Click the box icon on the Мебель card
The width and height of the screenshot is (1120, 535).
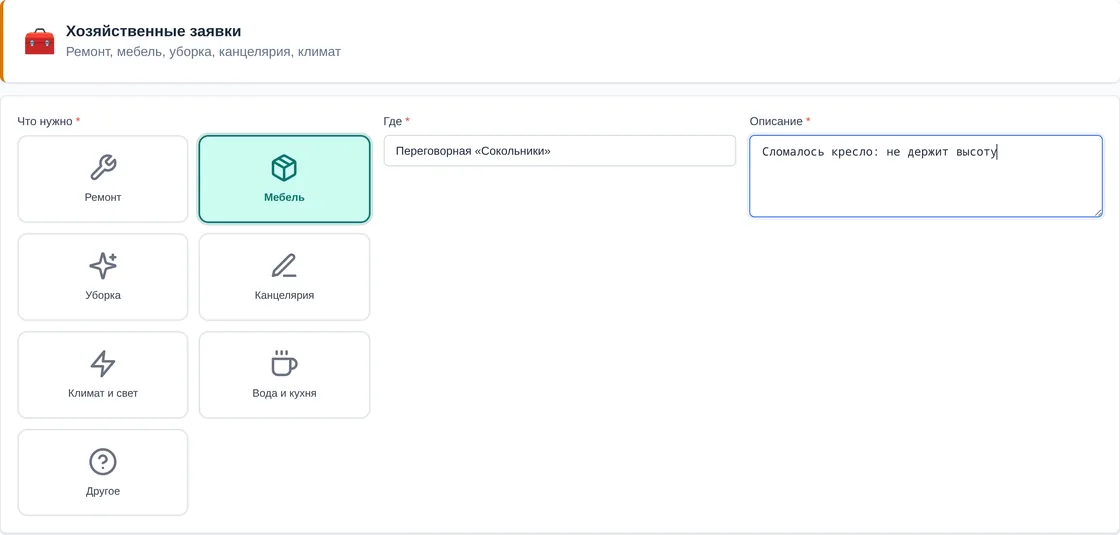pyautogui.click(x=284, y=168)
